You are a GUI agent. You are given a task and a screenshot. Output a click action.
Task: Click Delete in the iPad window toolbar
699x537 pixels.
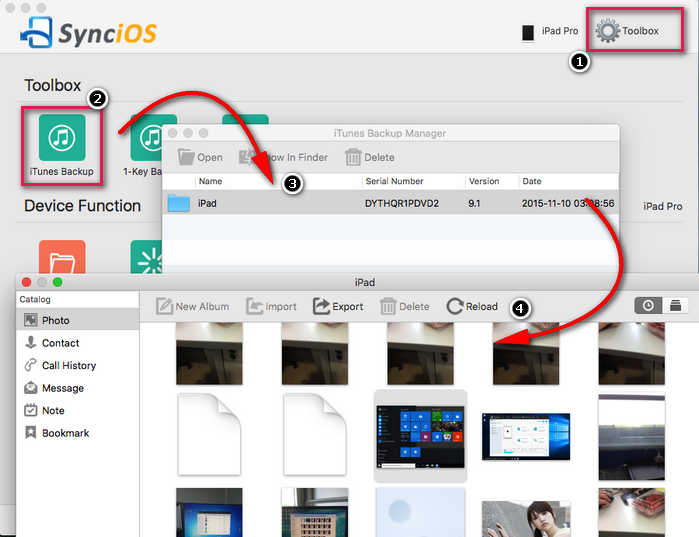pos(404,307)
